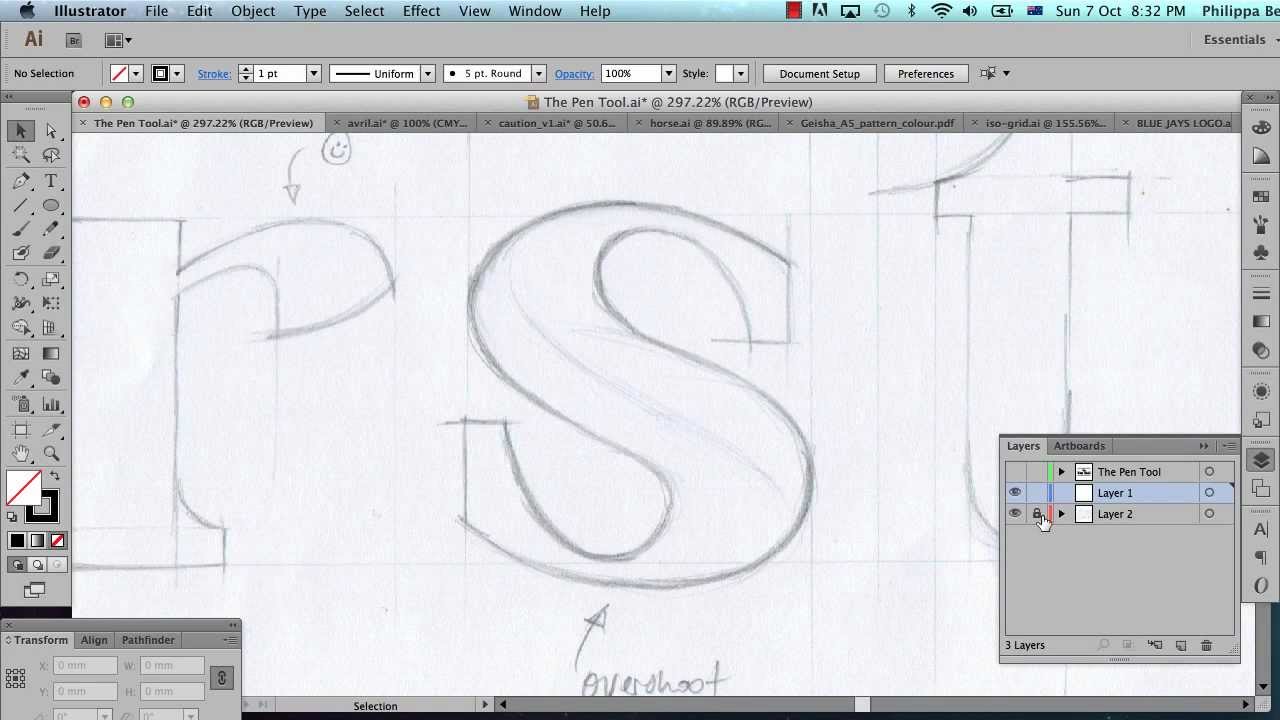Open Layers panel flyout menu
Image resolution: width=1280 pixels, height=720 pixels.
[1231, 446]
